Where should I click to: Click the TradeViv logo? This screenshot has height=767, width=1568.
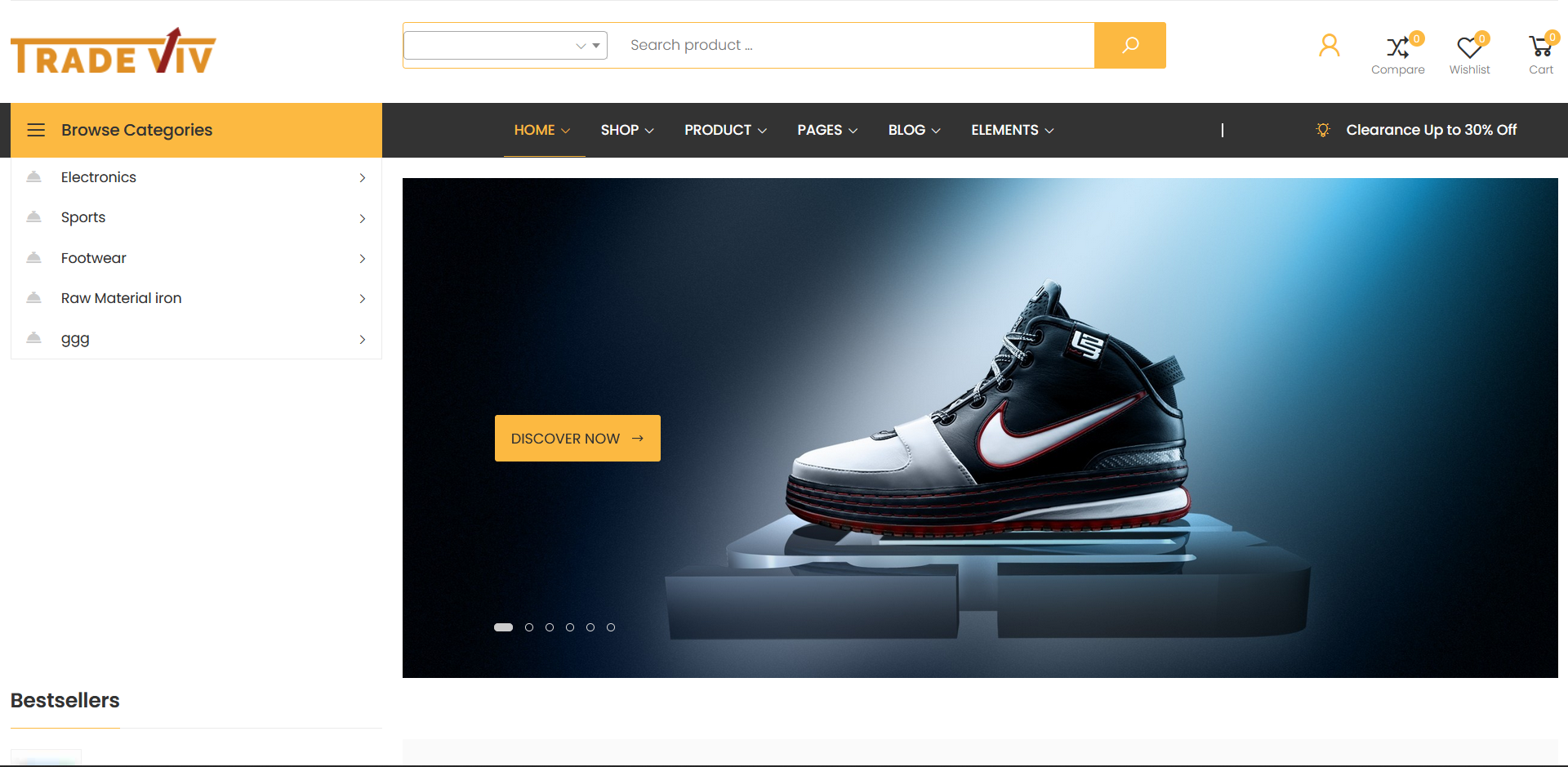[x=114, y=51]
